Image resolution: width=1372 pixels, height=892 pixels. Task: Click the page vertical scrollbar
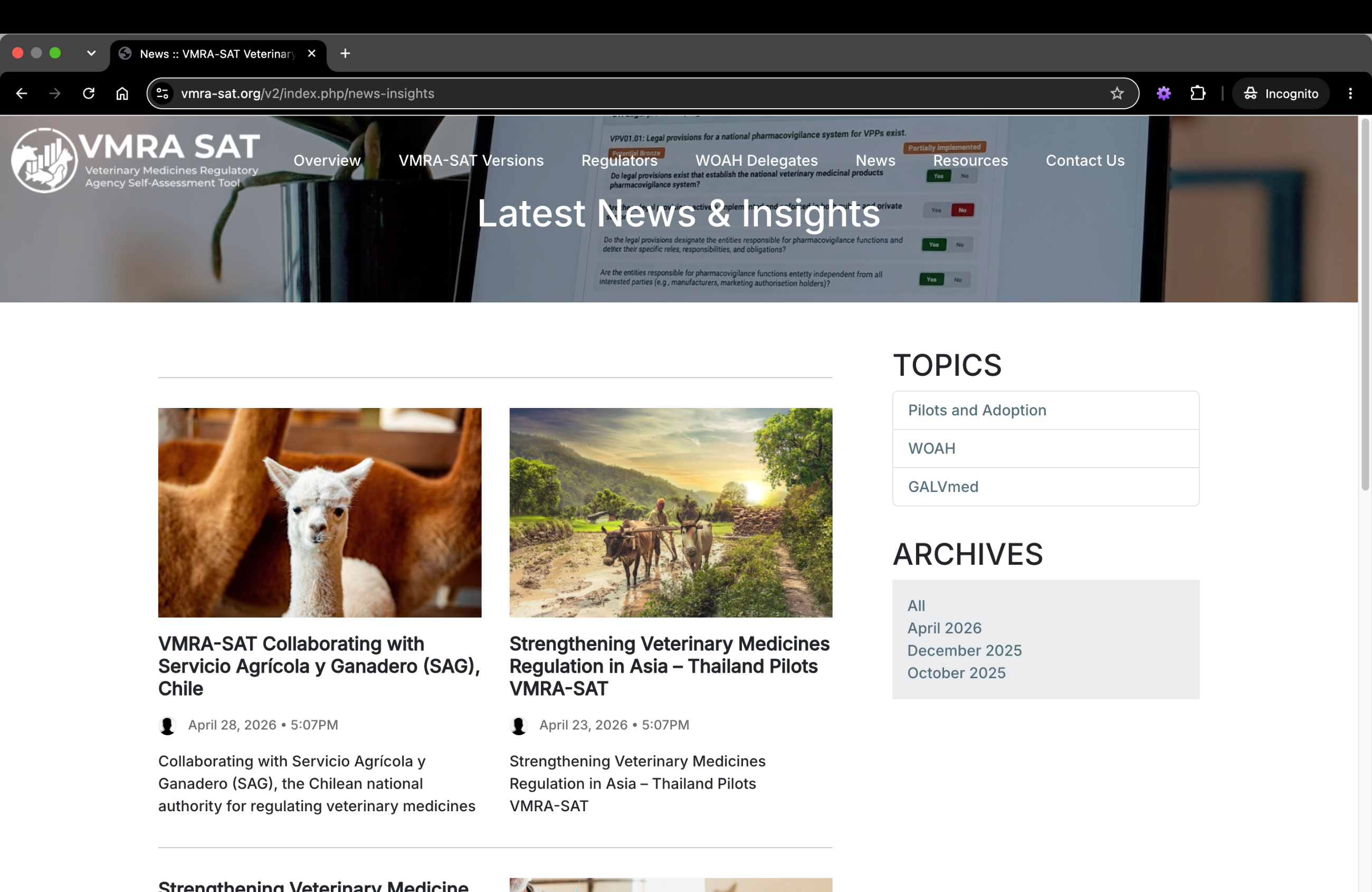1365,306
